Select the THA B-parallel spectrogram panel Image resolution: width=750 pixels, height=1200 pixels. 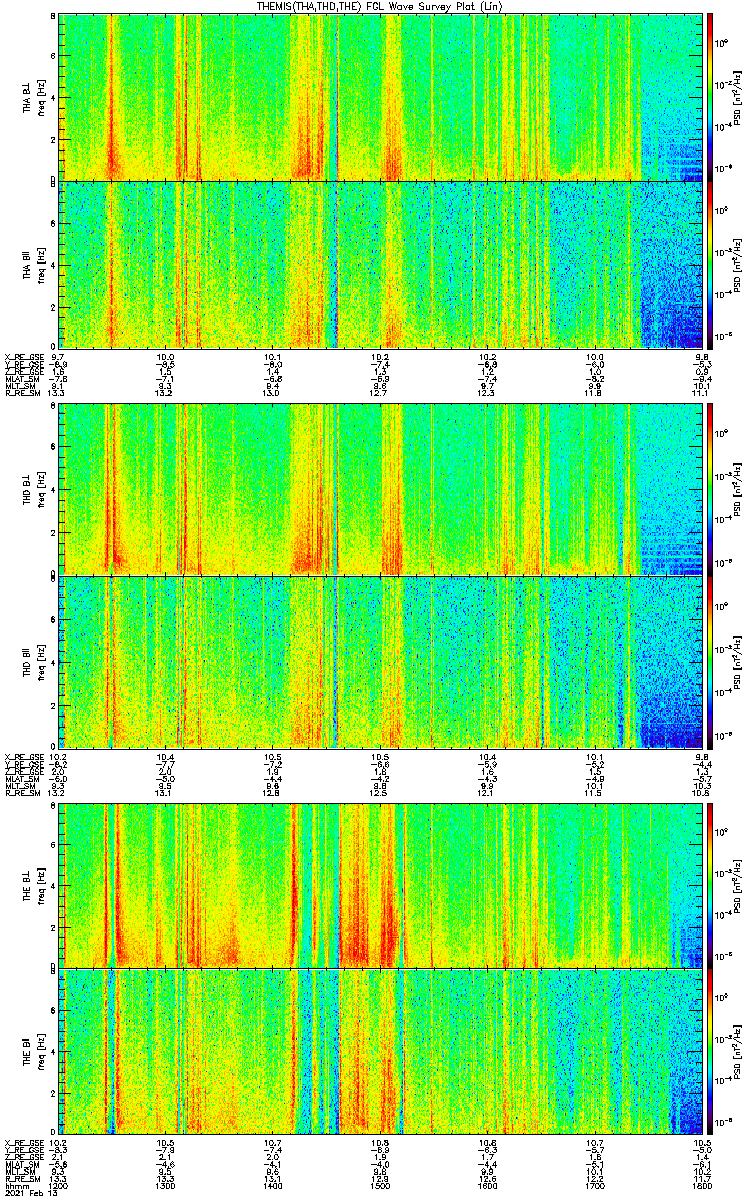pyautogui.click(x=380, y=265)
